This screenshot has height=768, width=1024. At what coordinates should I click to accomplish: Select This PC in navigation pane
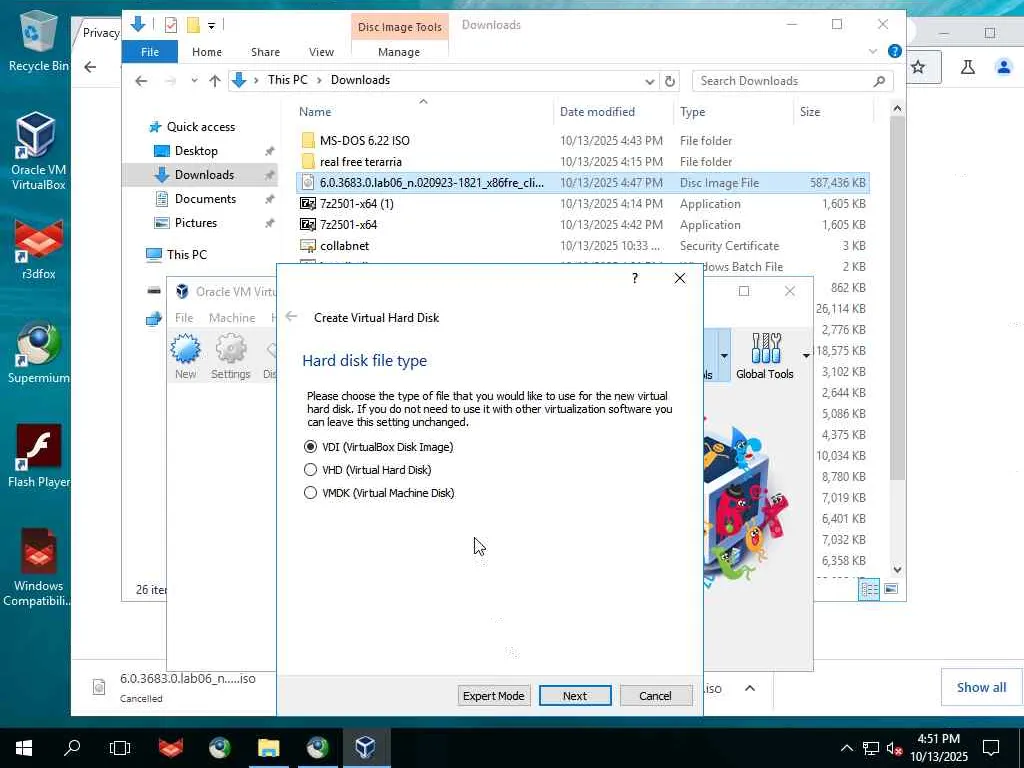pos(186,255)
